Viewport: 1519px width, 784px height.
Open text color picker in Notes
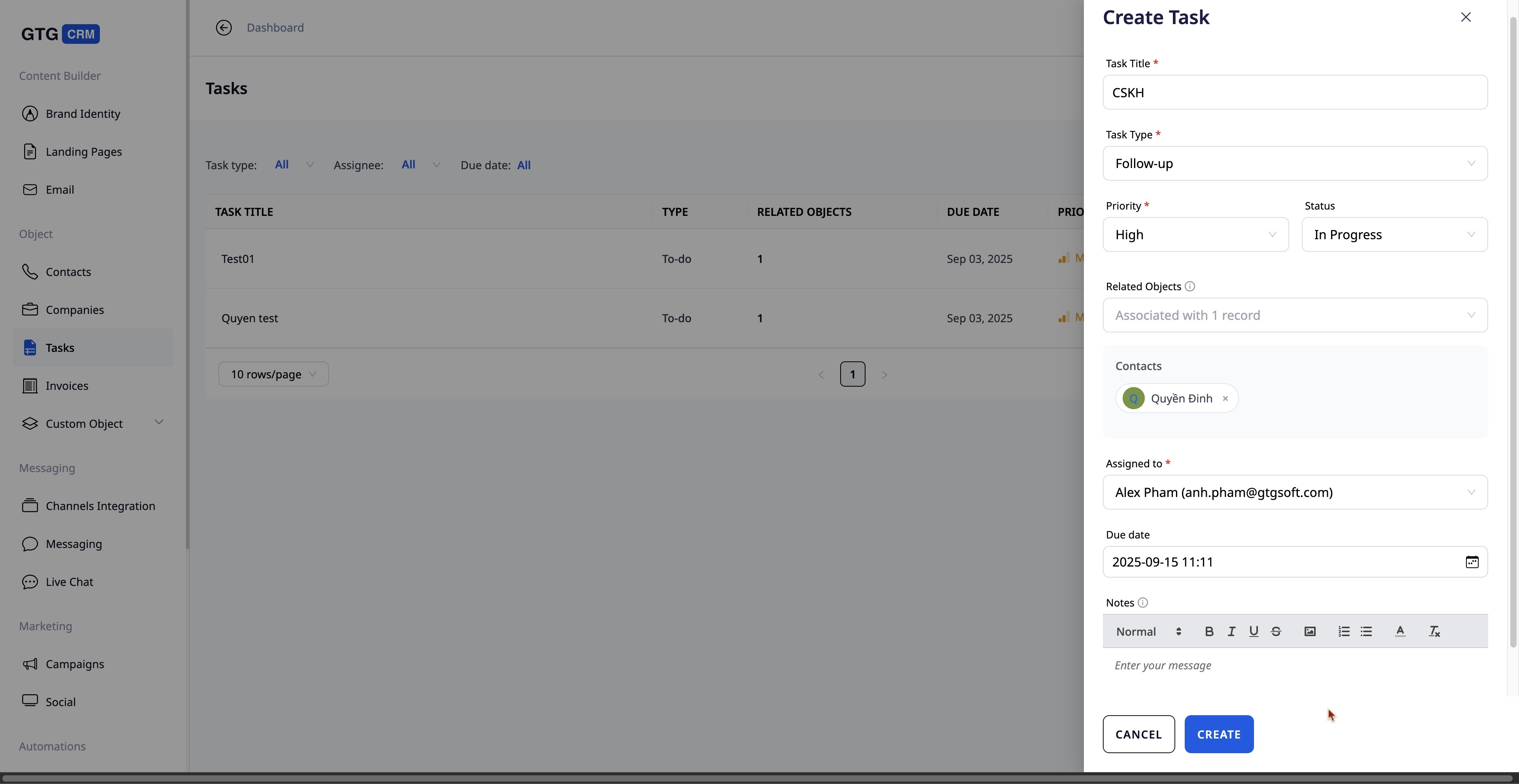click(1400, 631)
